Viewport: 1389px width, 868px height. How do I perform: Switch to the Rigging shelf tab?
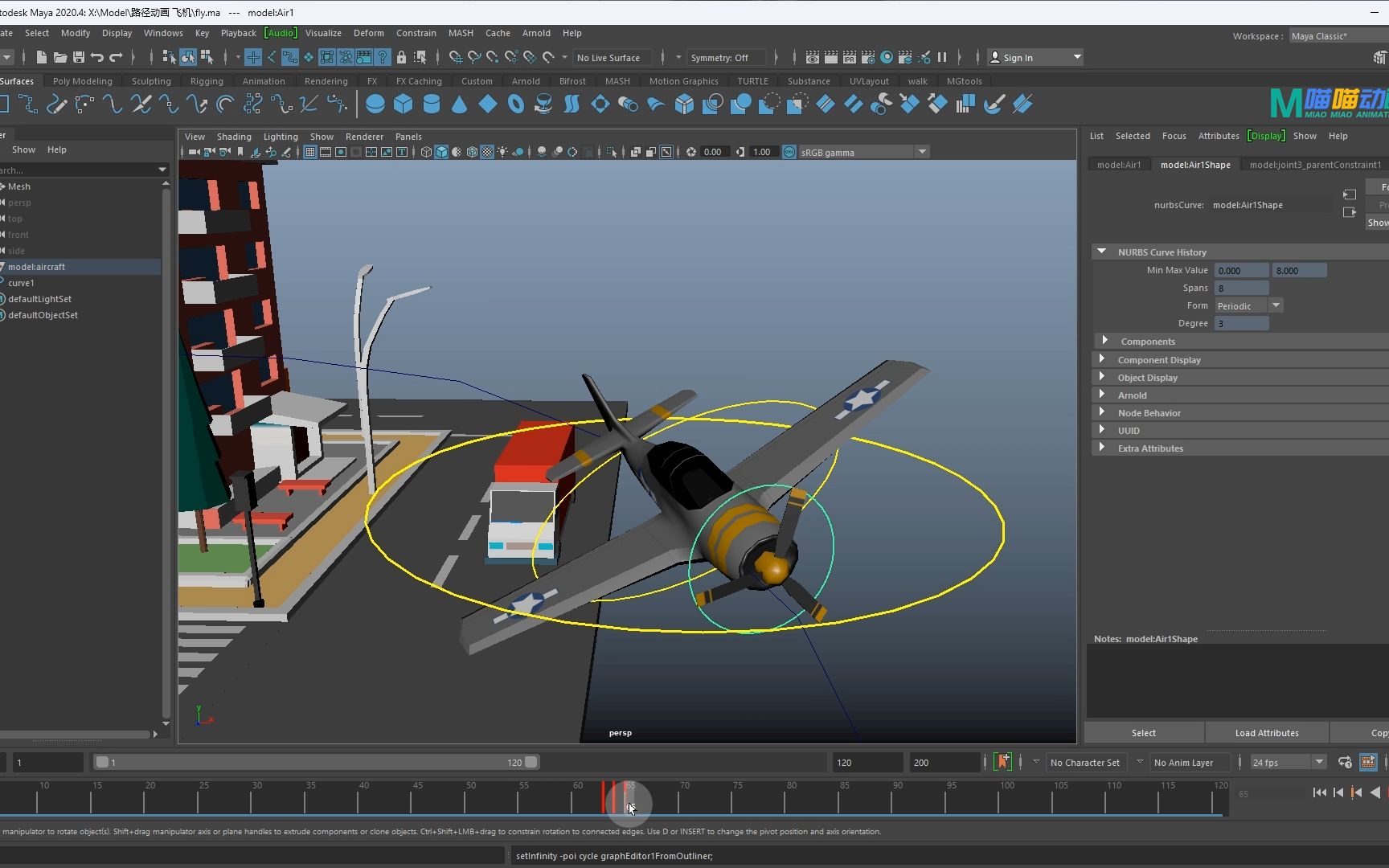coord(207,81)
